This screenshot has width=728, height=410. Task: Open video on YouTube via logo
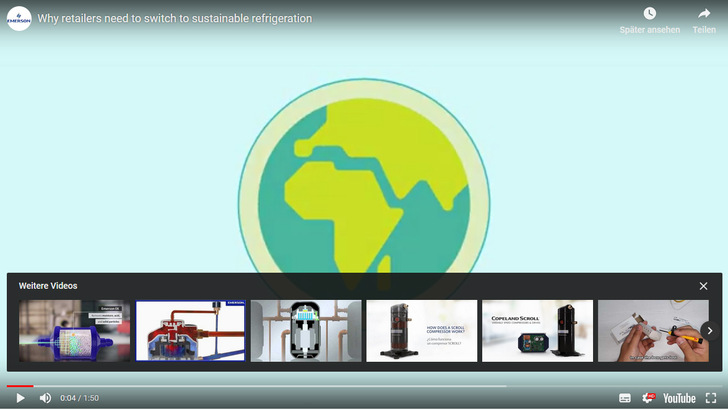(679, 398)
